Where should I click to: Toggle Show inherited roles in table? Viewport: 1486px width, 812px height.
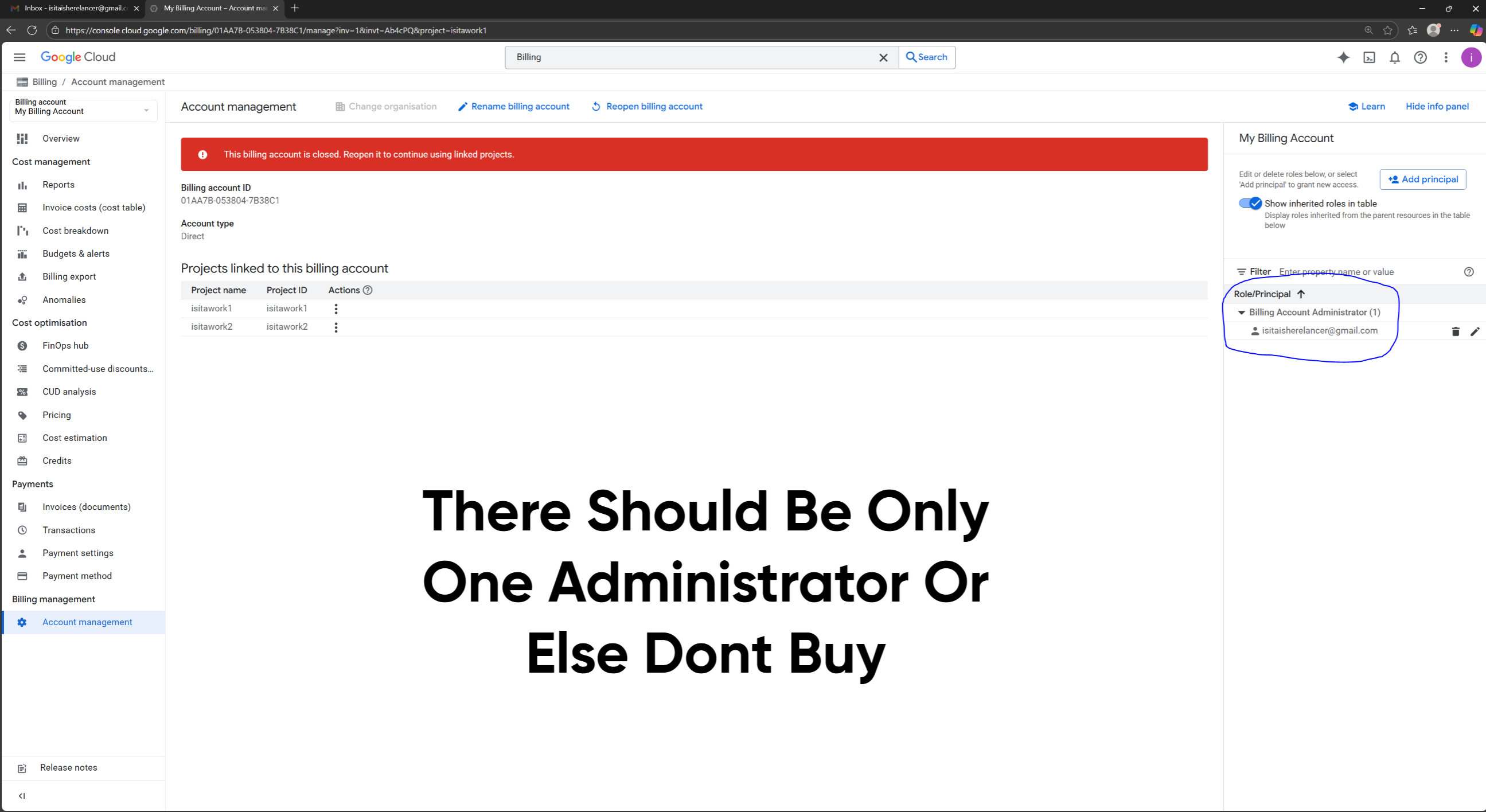point(1250,203)
